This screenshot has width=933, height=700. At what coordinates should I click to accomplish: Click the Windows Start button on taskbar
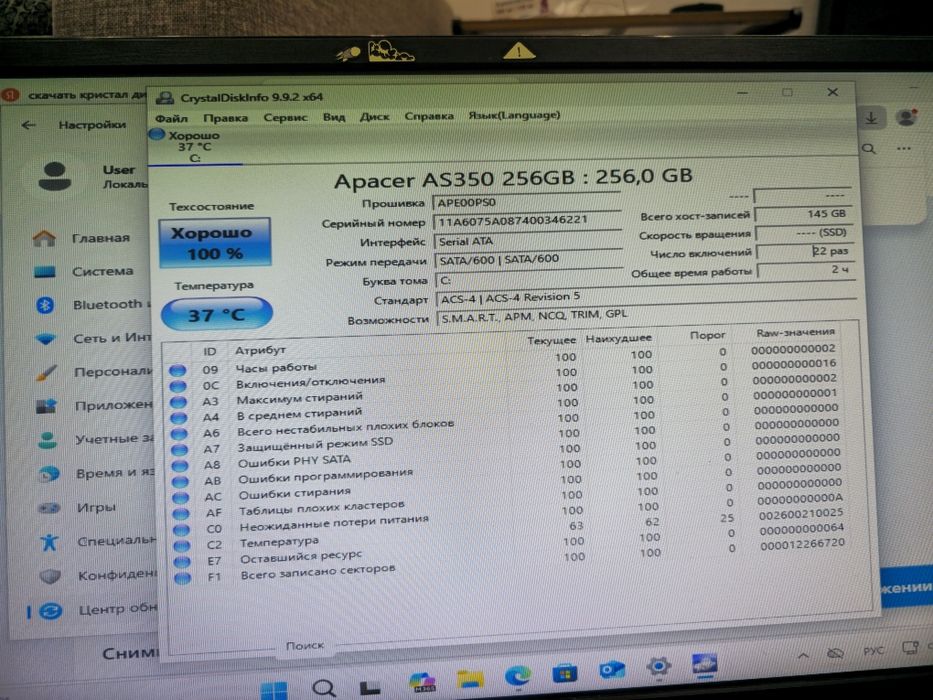[x=274, y=690]
